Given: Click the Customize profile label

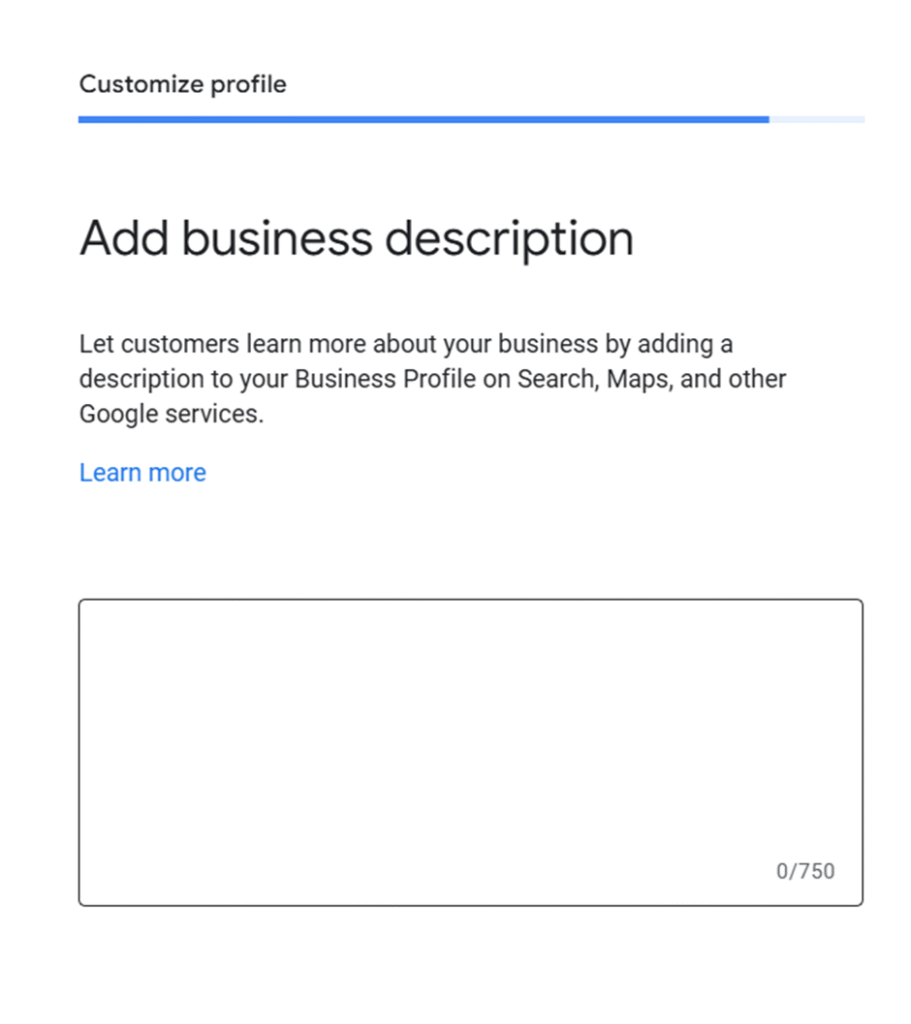Looking at the screenshot, I should [183, 84].
